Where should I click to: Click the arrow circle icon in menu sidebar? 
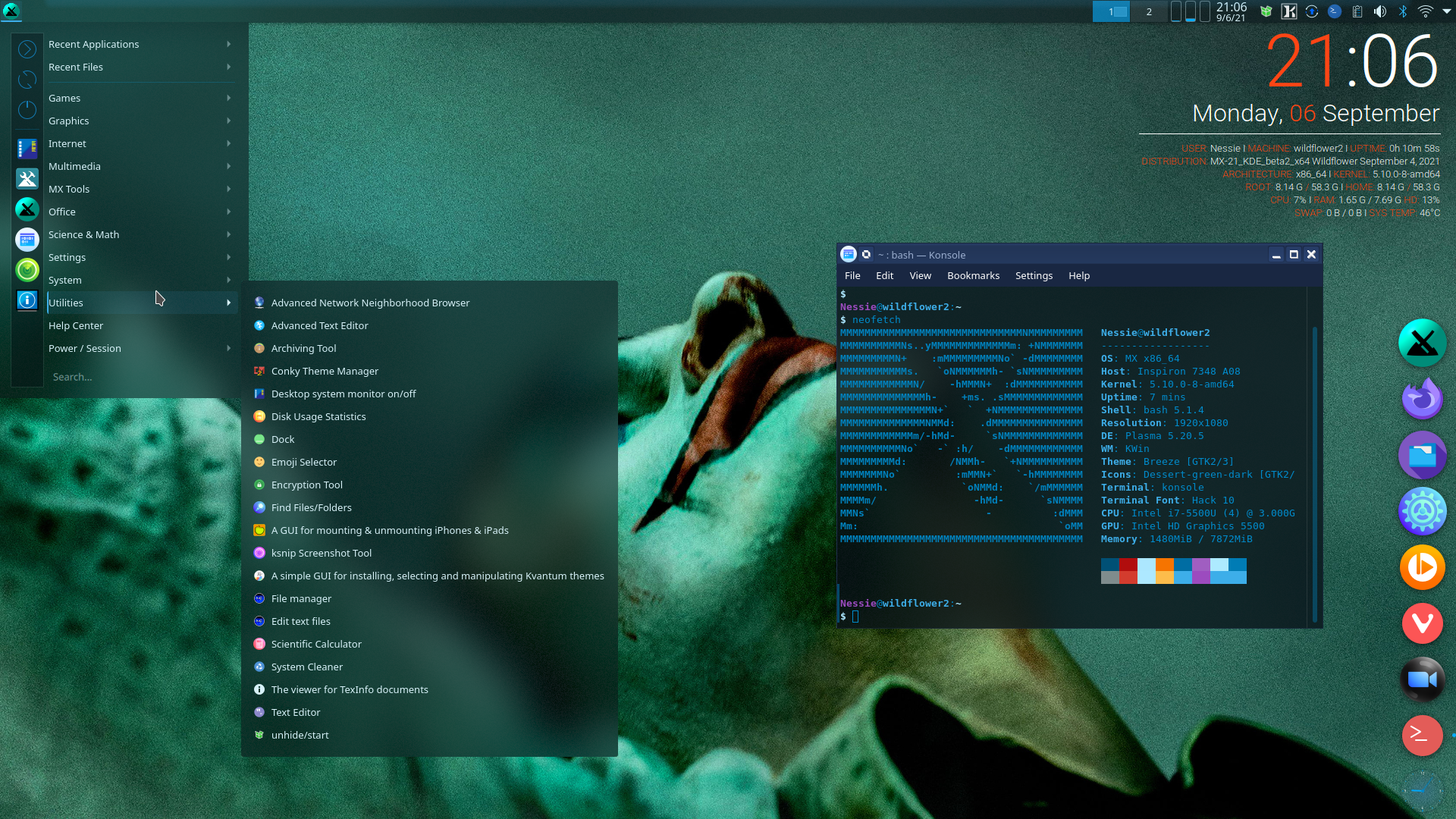[27, 49]
